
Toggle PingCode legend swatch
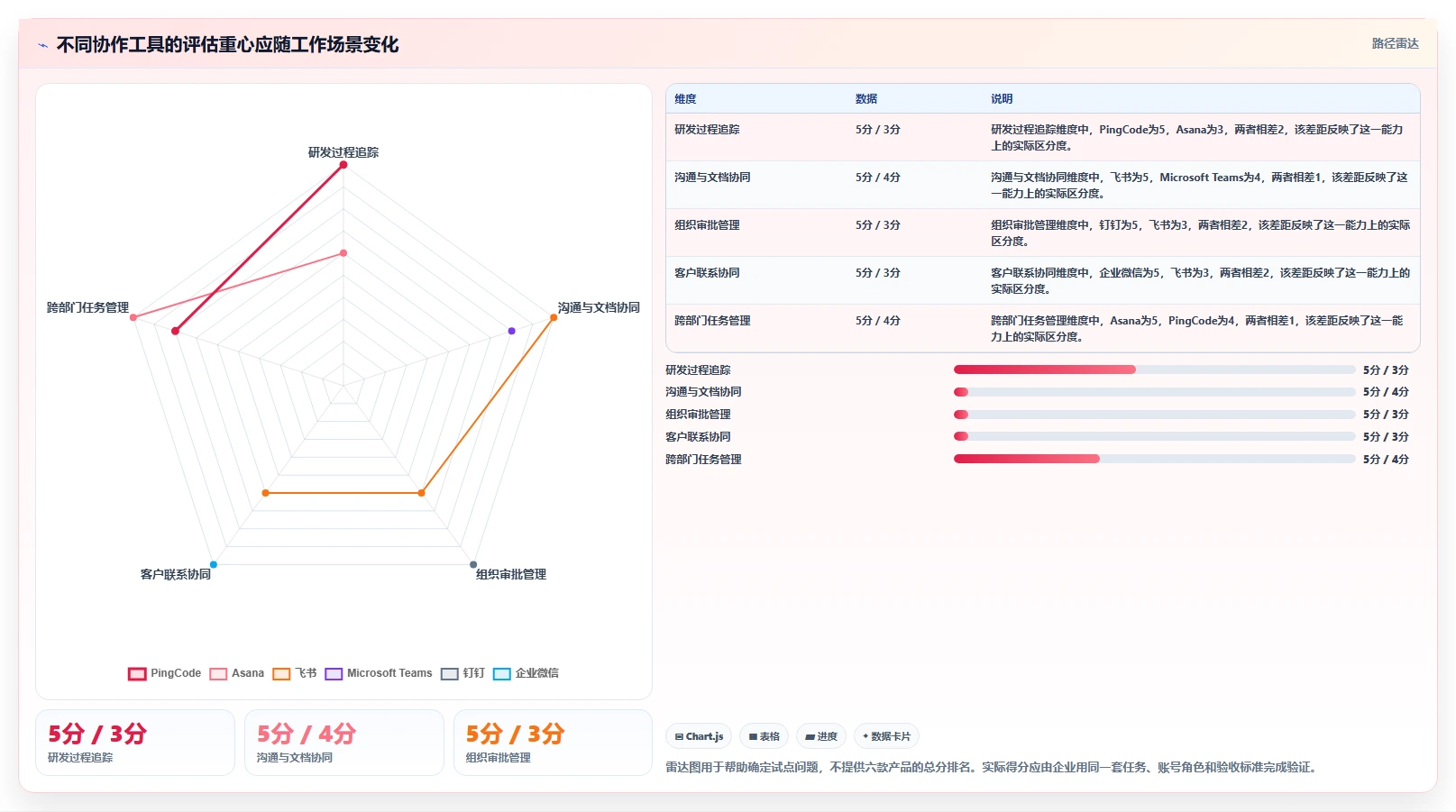(x=137, y=674)
